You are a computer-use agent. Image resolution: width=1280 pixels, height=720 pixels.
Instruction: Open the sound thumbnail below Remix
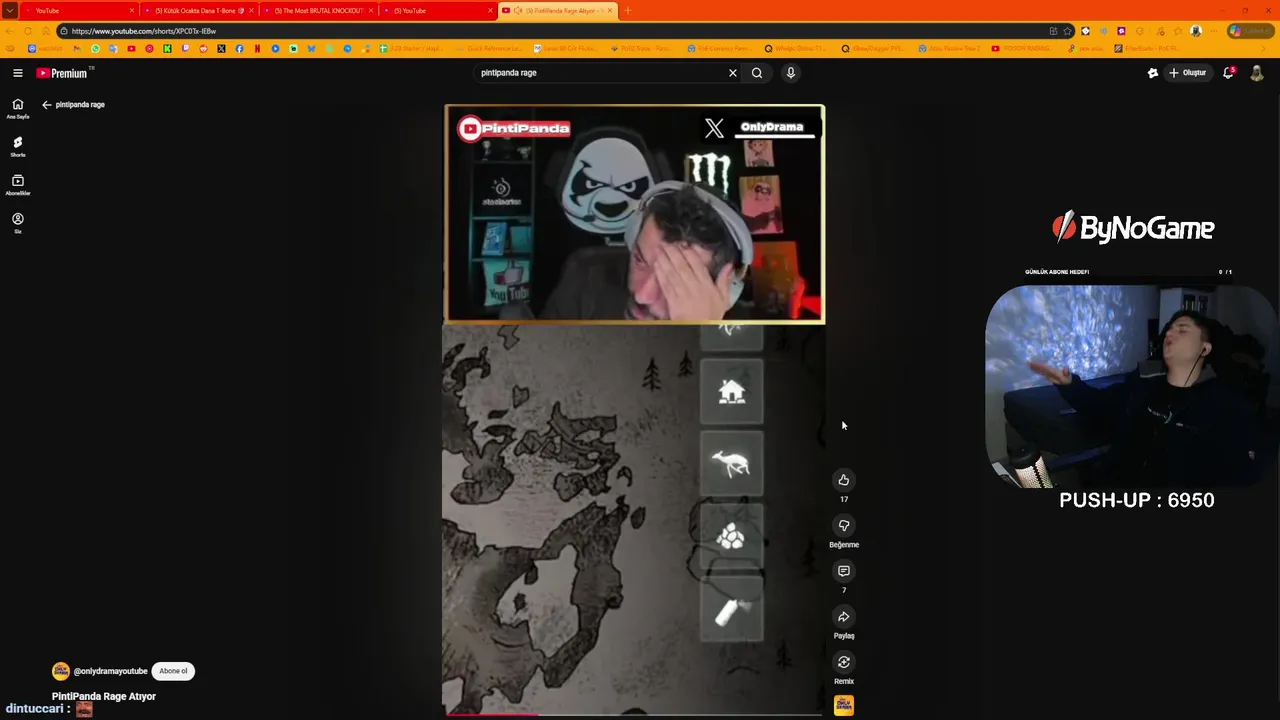point(844,705)
